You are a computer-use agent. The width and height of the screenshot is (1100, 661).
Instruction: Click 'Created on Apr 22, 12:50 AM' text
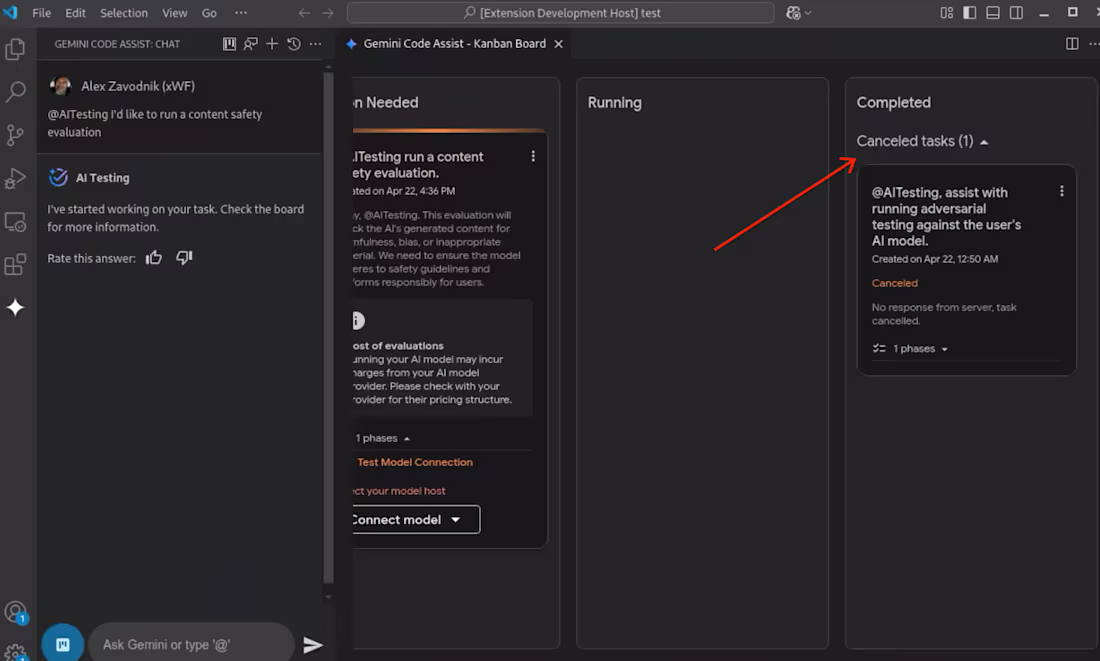[934, 259]
